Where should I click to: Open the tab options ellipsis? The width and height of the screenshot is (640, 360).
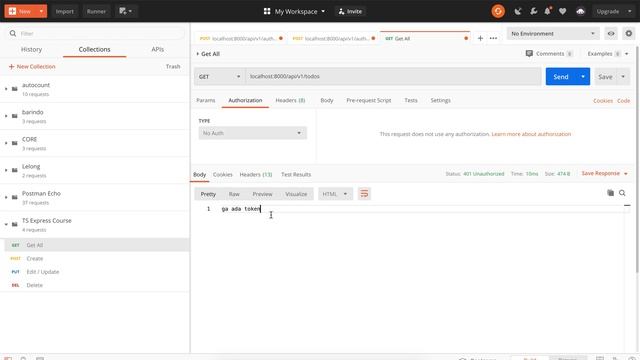[493, 38]
